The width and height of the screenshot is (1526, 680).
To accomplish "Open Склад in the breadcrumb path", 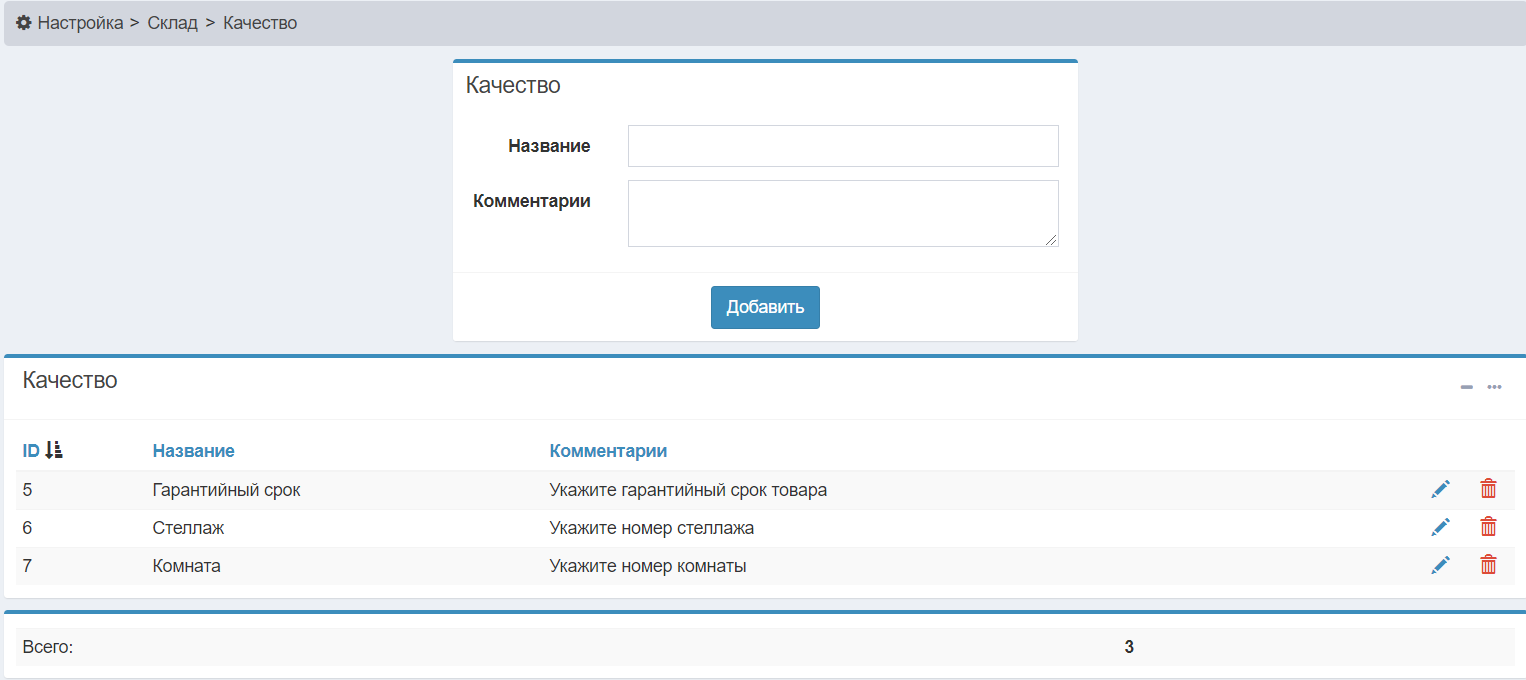I will pyautogui.click(x=172, y=23).
